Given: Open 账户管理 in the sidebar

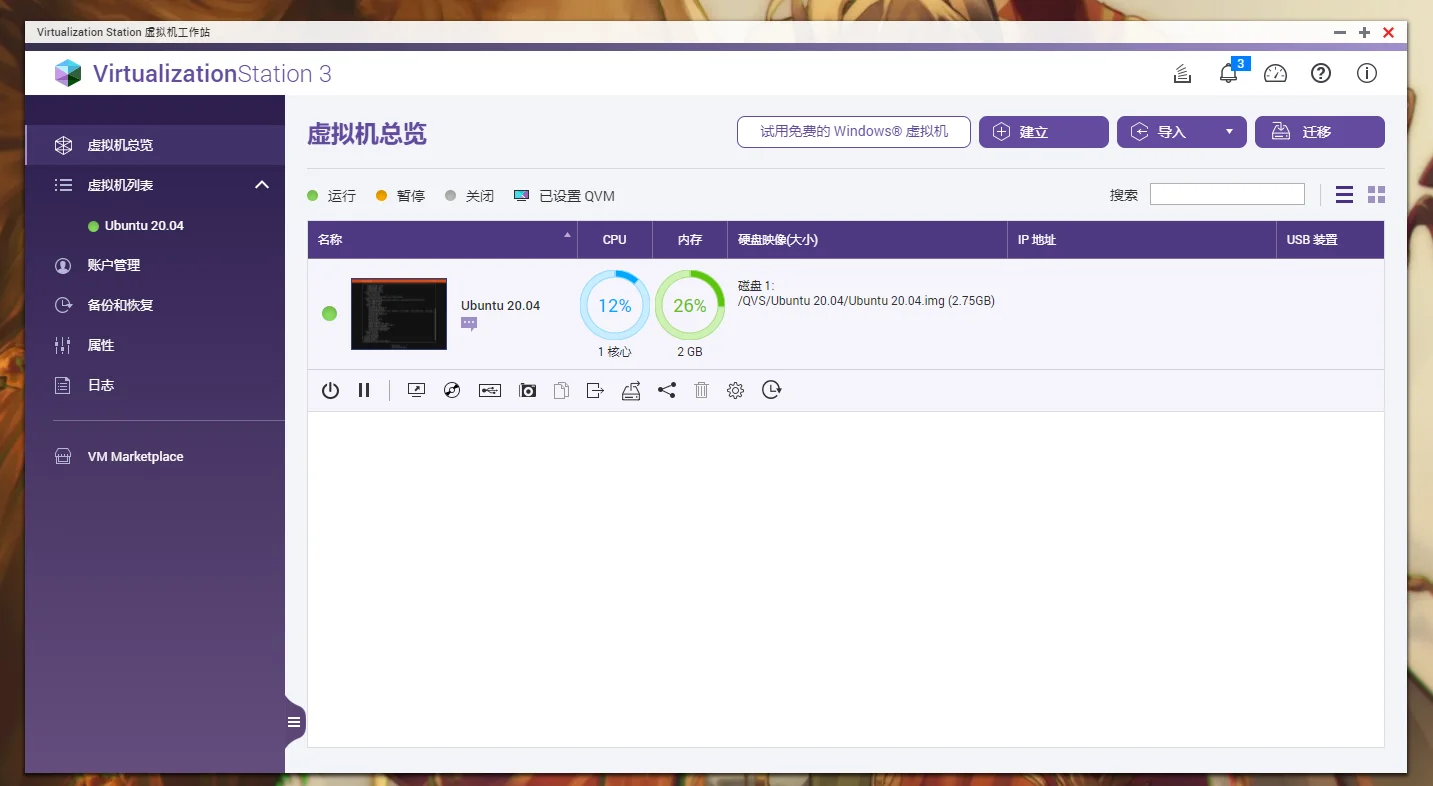Looking at the screenshot, I should click(x=155, y=265).
